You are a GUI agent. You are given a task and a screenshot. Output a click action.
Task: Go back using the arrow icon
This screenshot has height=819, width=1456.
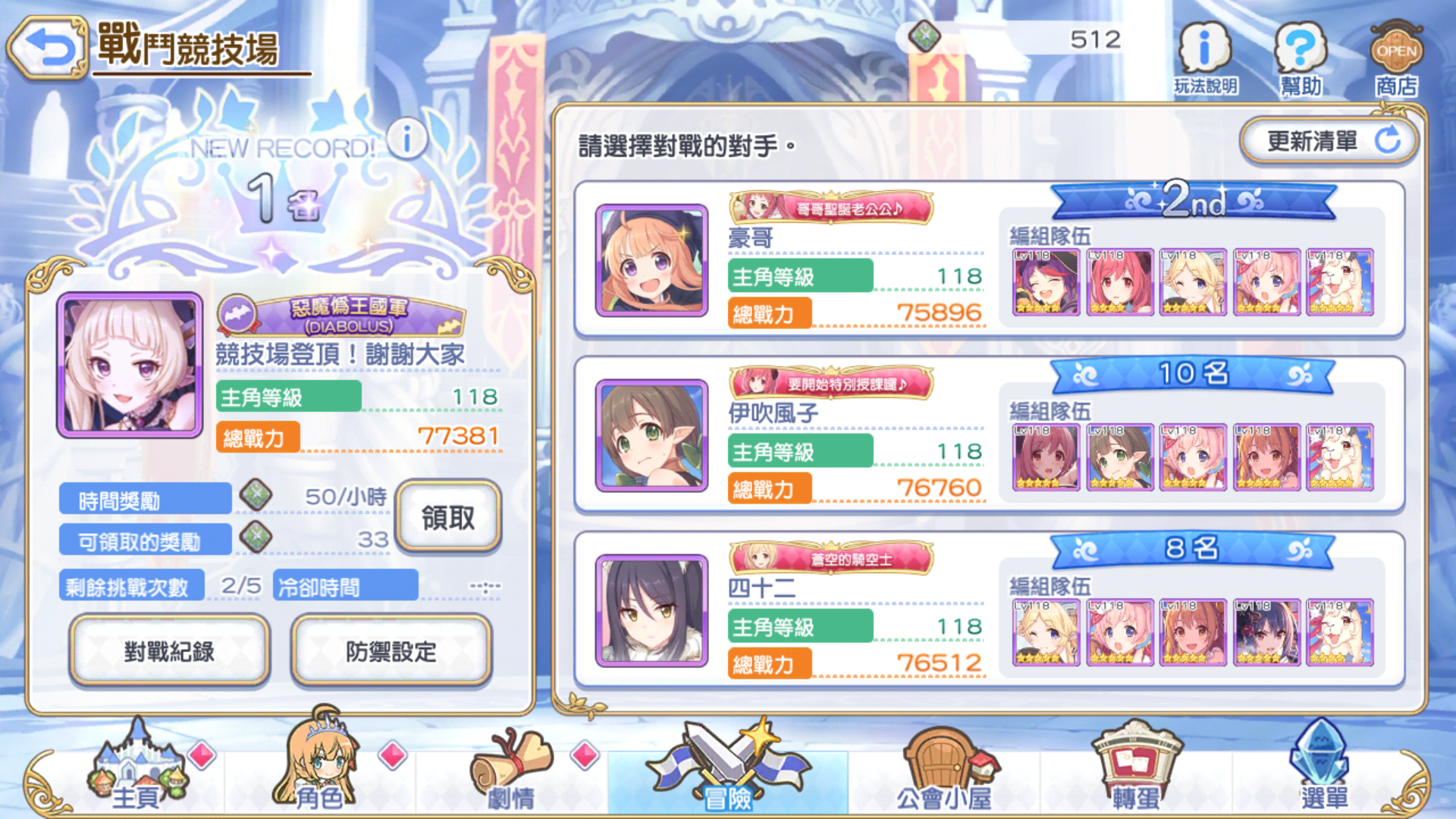click(49, 49)
